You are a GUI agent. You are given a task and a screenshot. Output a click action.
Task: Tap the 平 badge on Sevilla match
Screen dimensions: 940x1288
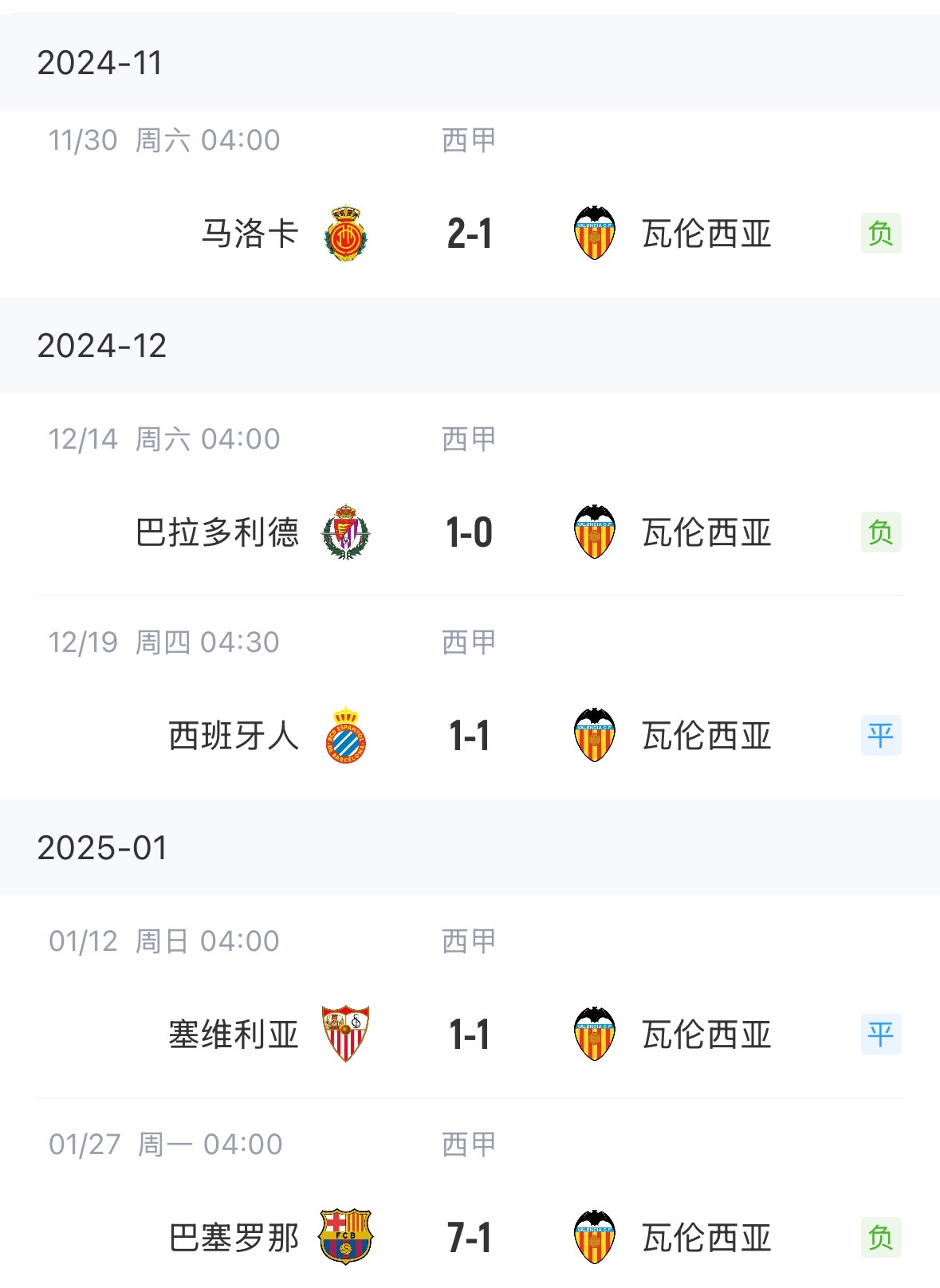[881, 1035]
